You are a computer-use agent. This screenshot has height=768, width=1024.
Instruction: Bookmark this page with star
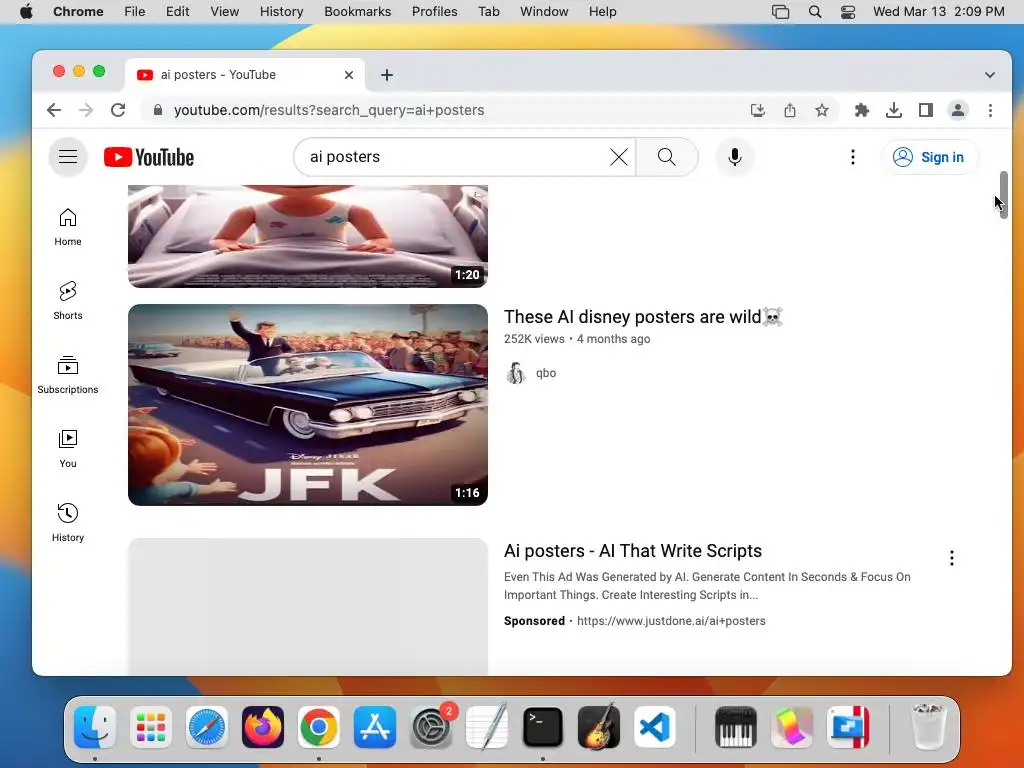822,110
